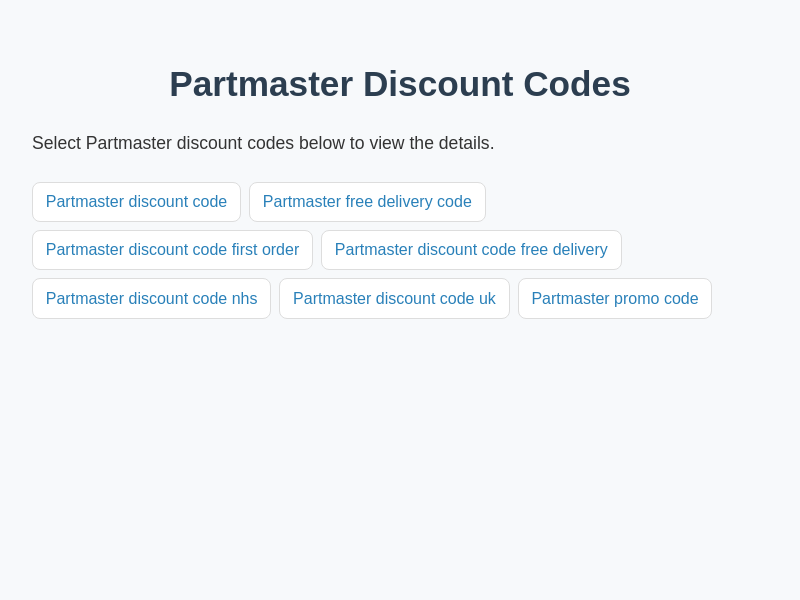Open Partmaster free delivery code
The image size is (800, 600).
click(367, 202)
